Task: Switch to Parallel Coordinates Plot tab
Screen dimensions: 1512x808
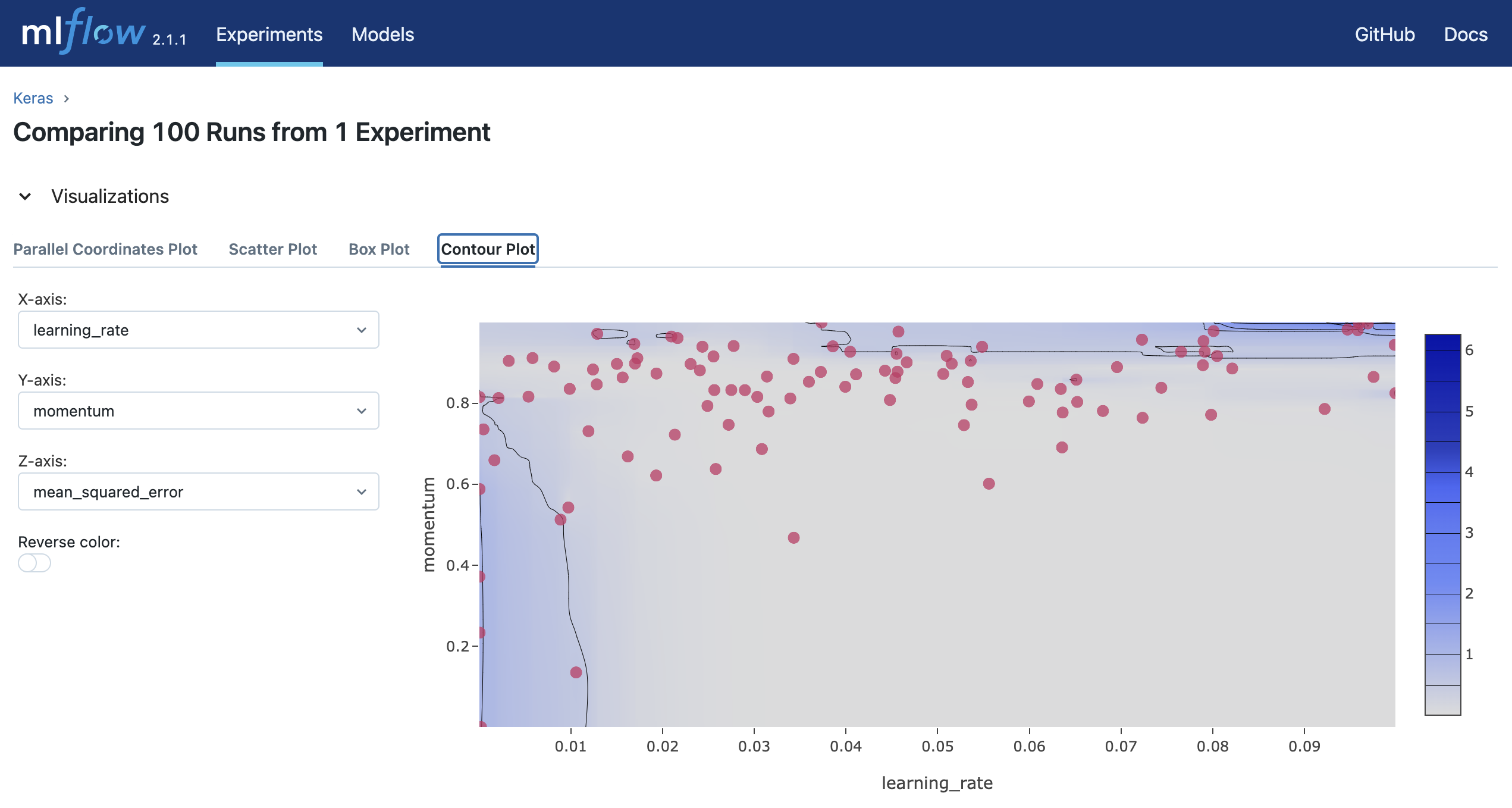Action: pos(105,249)
